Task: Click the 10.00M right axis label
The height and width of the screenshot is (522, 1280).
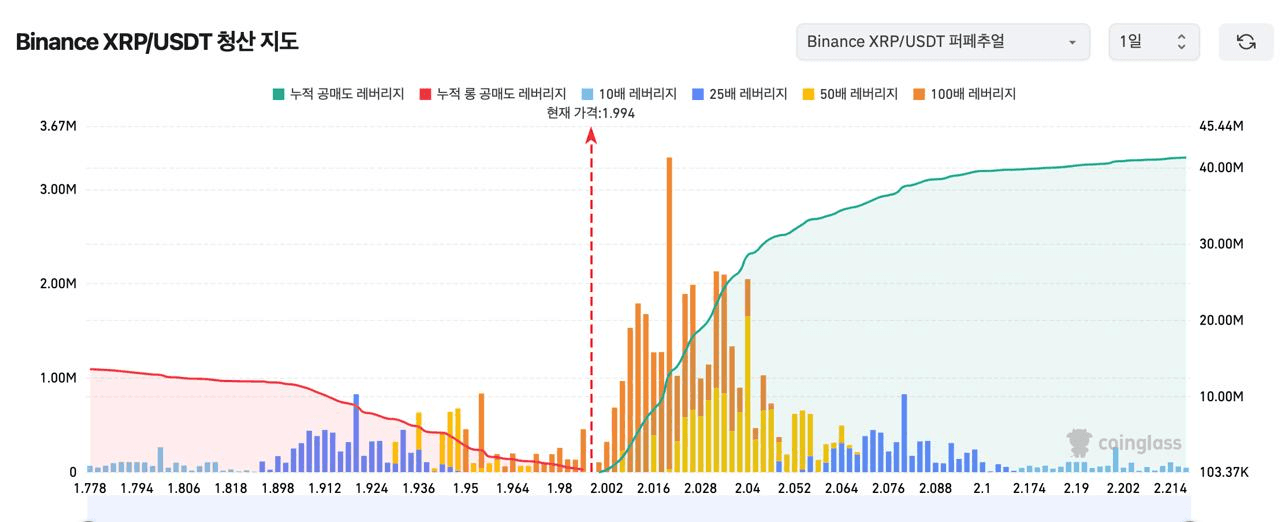Action: 1220,396
